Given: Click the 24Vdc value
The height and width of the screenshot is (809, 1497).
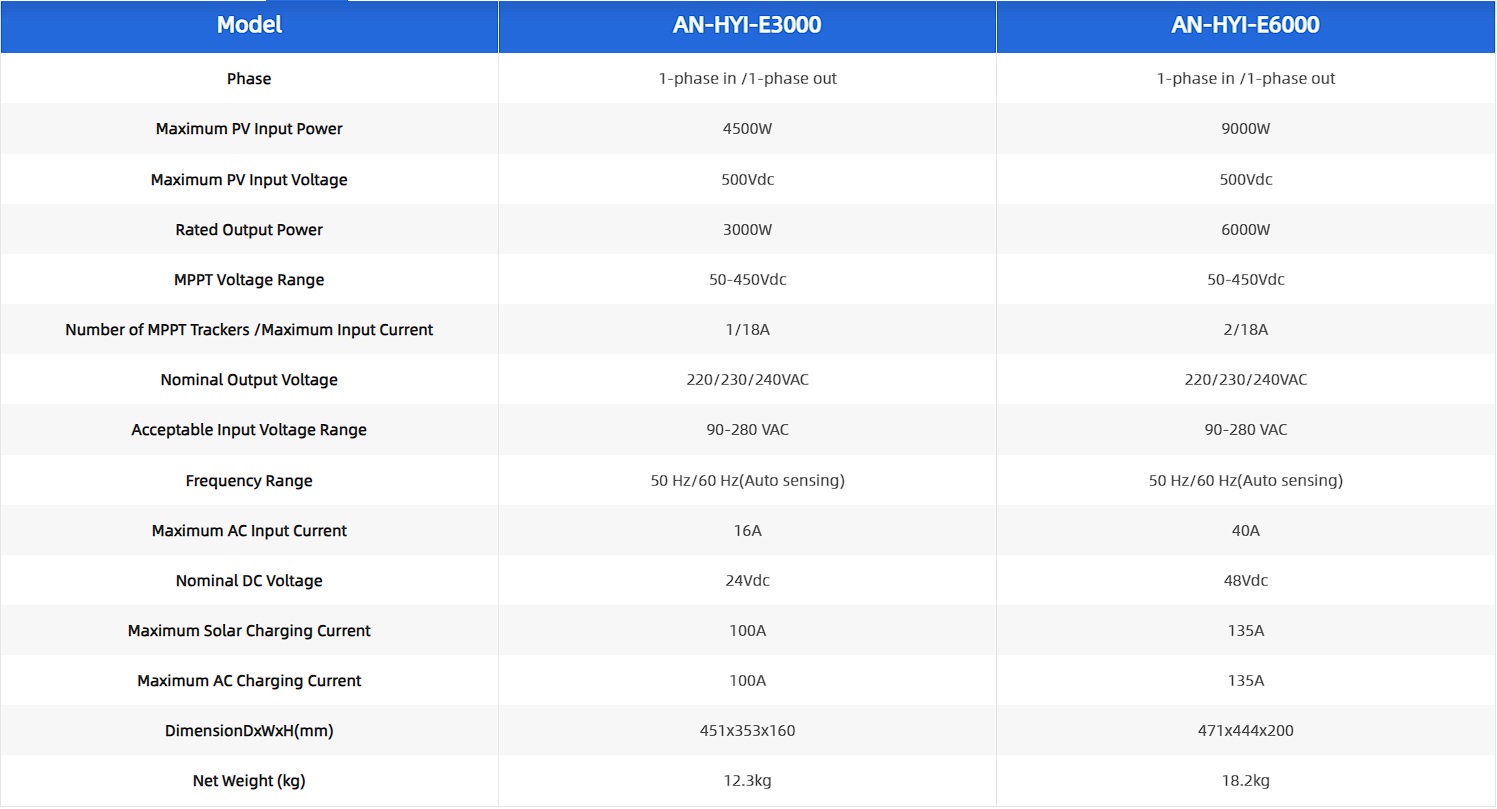Looking at the screenshot, I should tap(747, 581).
